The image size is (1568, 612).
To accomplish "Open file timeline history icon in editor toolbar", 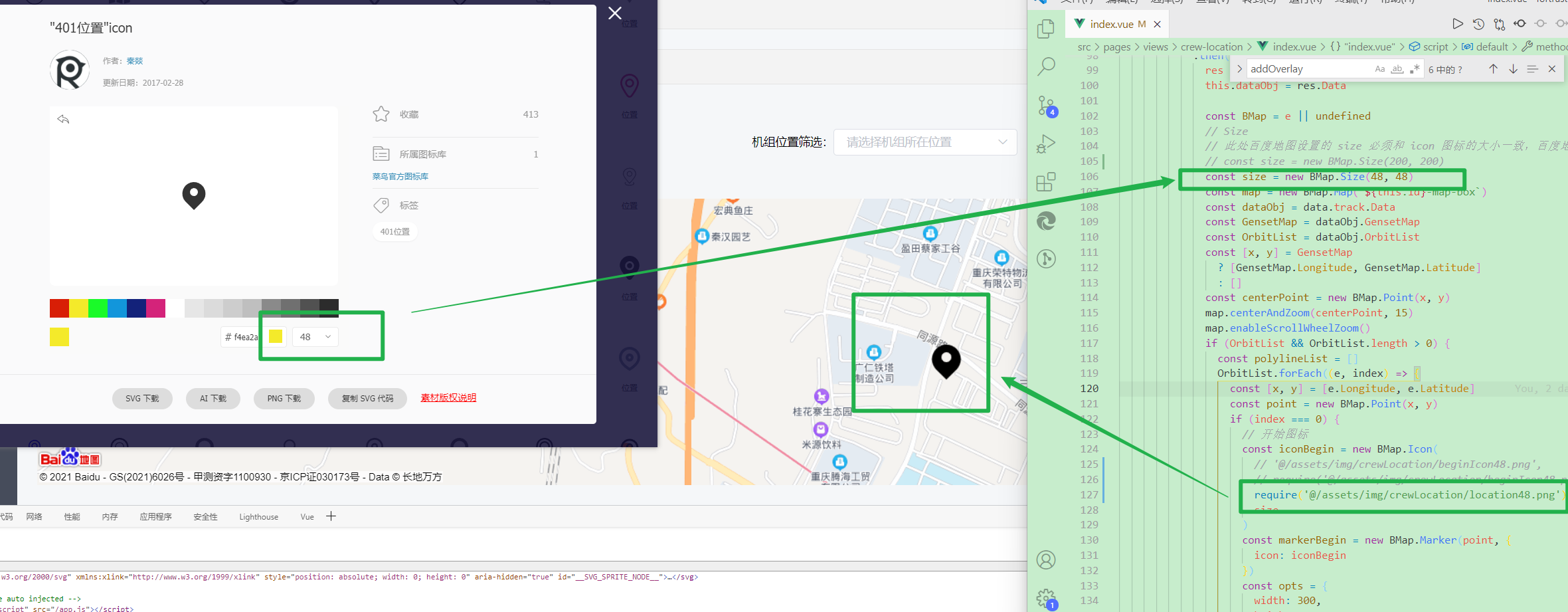I will tap(1478, 24).
